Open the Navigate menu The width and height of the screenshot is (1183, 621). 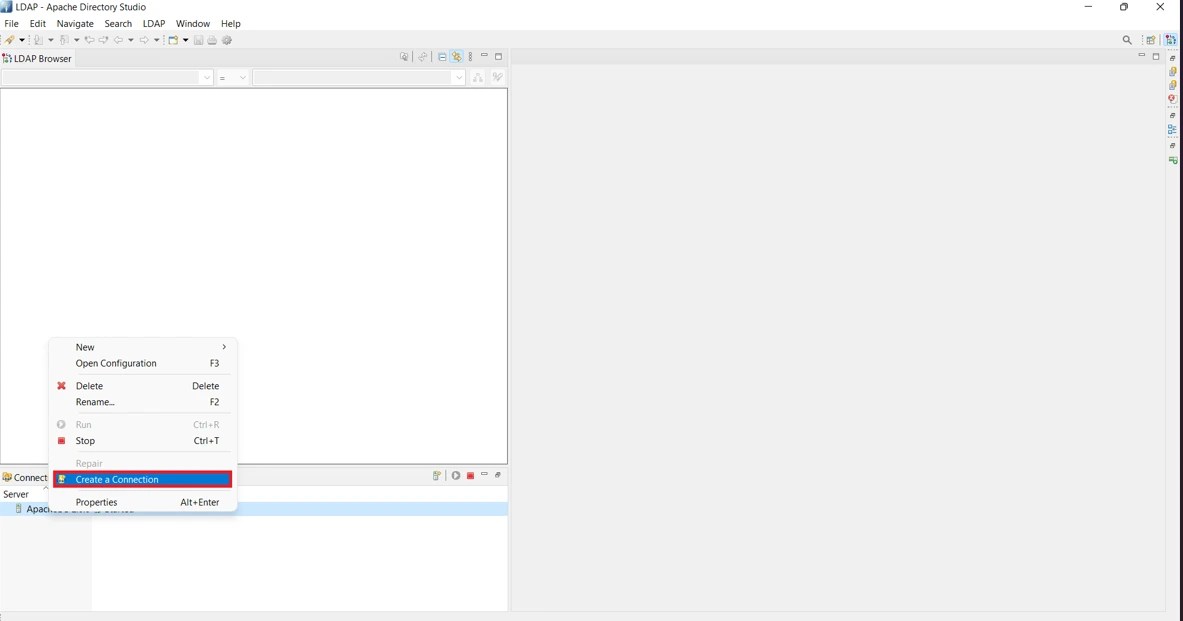coord(75,23)
